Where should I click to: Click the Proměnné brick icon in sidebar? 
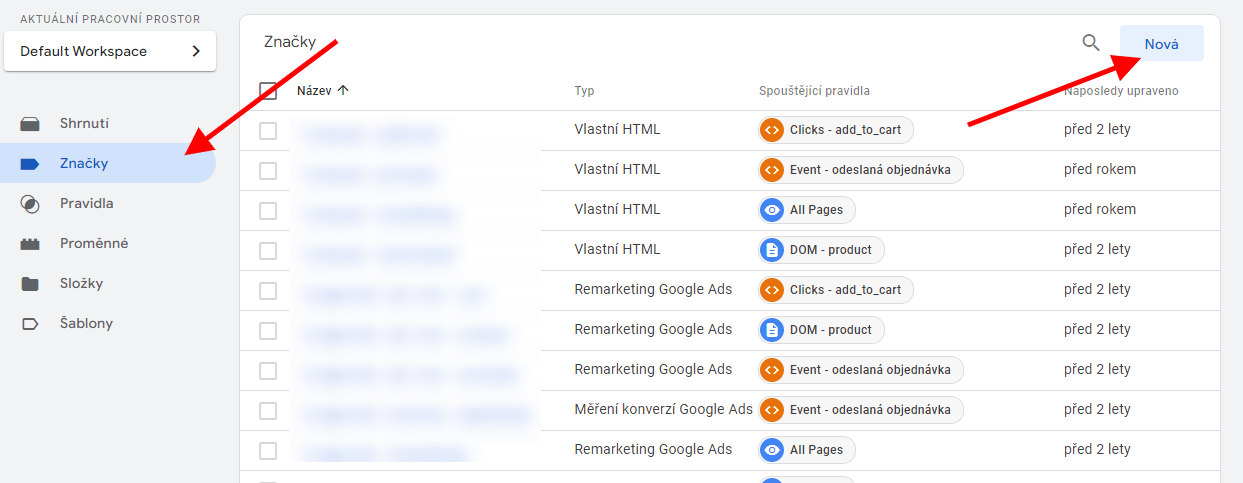click(30, 244)
